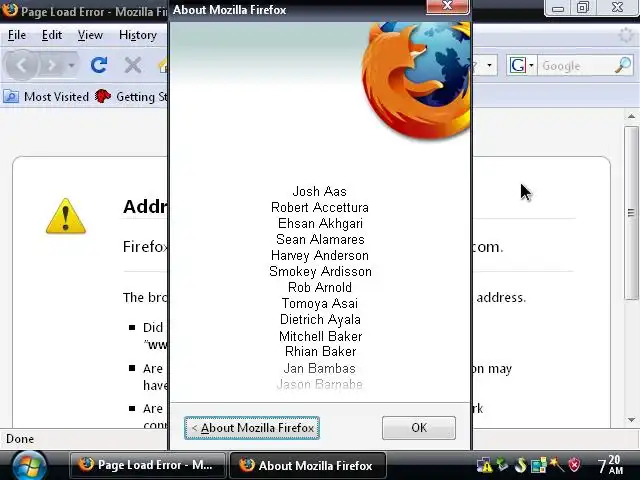Minimize the Firefox browser window
640x480 pixels.
click(x=558, y=7)
